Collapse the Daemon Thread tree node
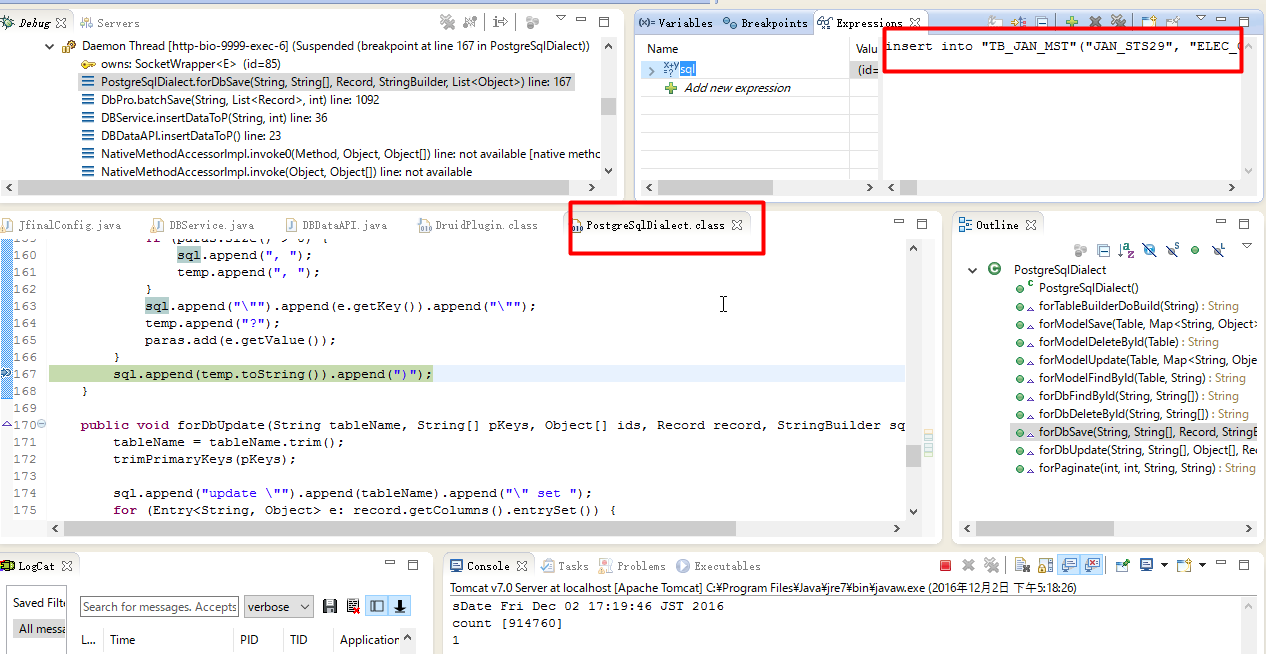Viewport: 1266px width, 654px height. coord(50,46)
